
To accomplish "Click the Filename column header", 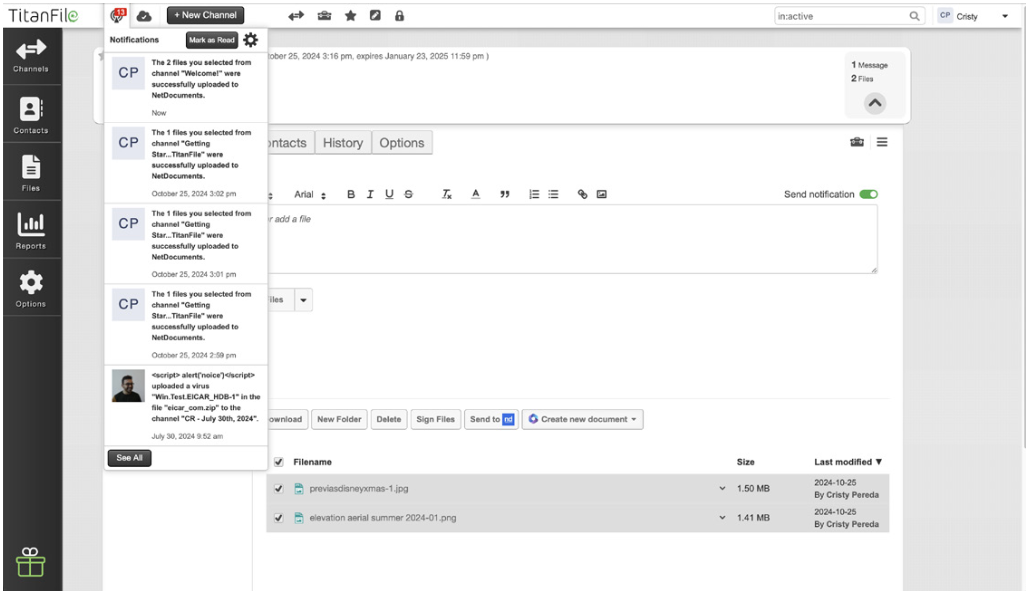I will (x=312, y=462).
